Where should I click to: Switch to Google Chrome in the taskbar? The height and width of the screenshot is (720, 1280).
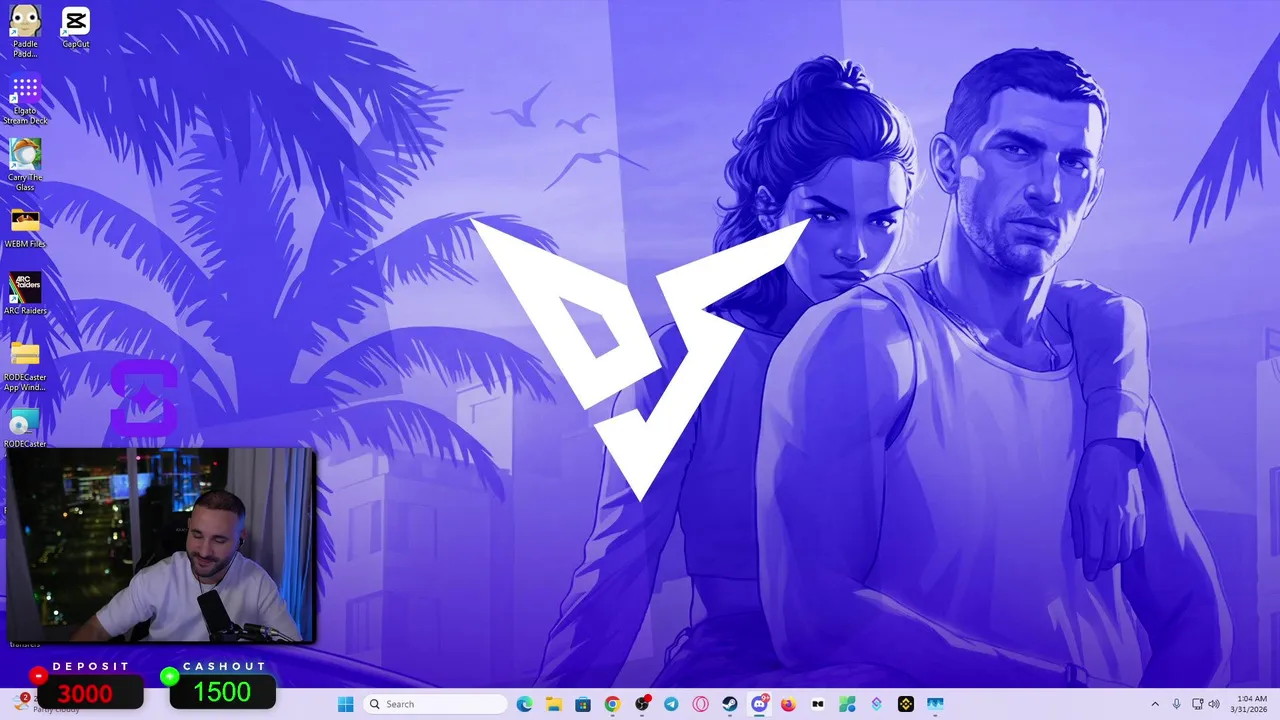pos(612,704)
